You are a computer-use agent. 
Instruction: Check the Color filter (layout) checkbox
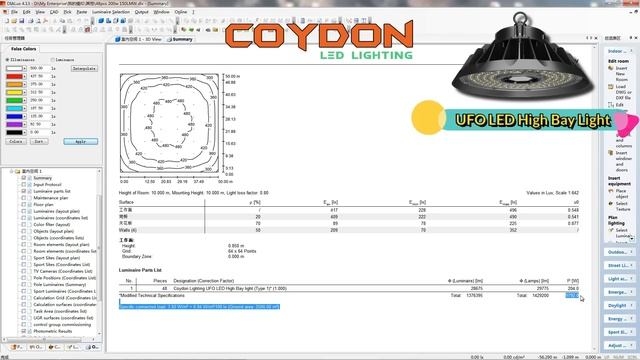coord(24,224)
